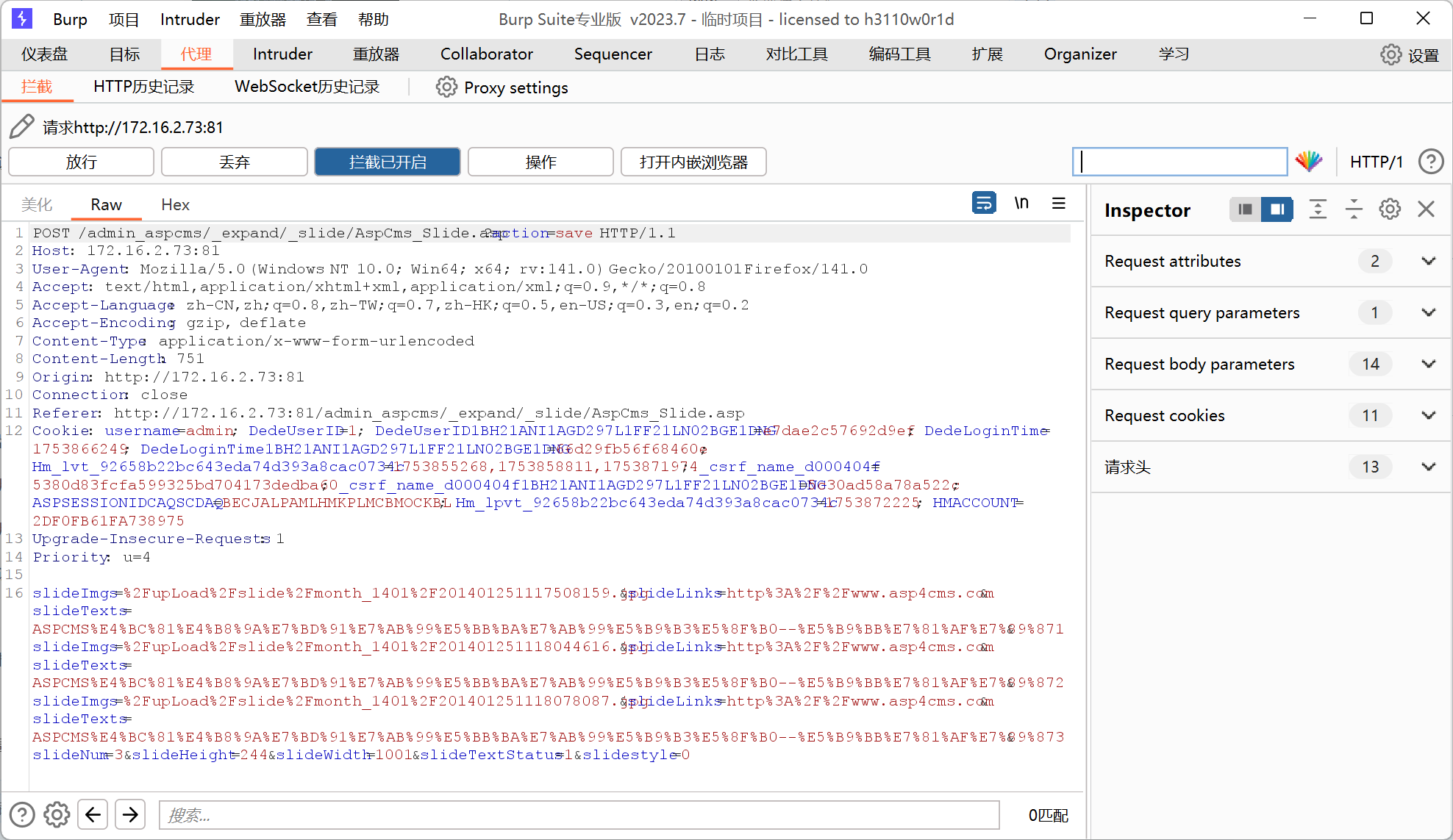Click the bottom-left help question icon
Viewport: 1453px width, 840px height.
point(22,814)
